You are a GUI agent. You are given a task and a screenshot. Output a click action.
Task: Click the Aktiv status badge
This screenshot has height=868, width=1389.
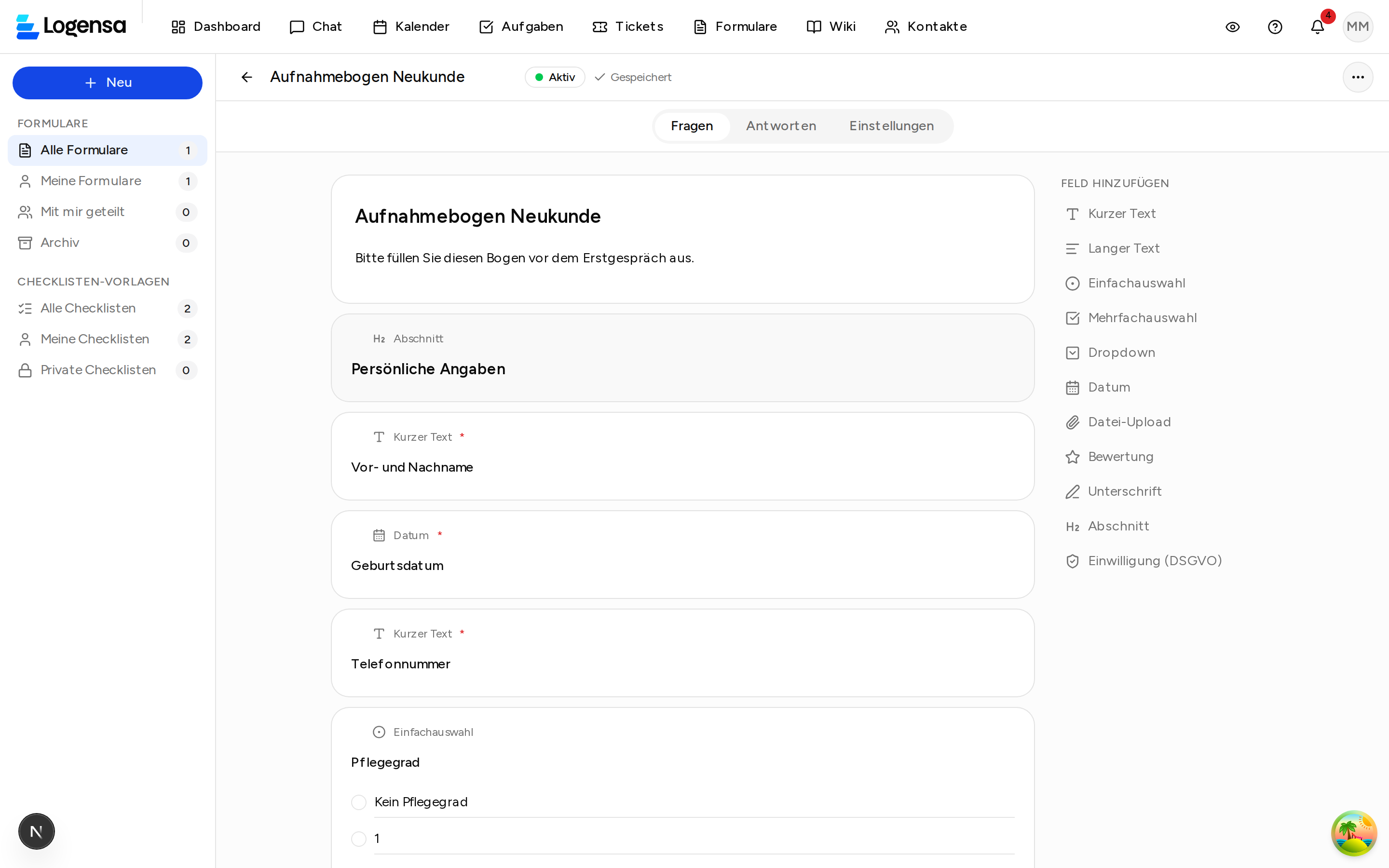555,77
